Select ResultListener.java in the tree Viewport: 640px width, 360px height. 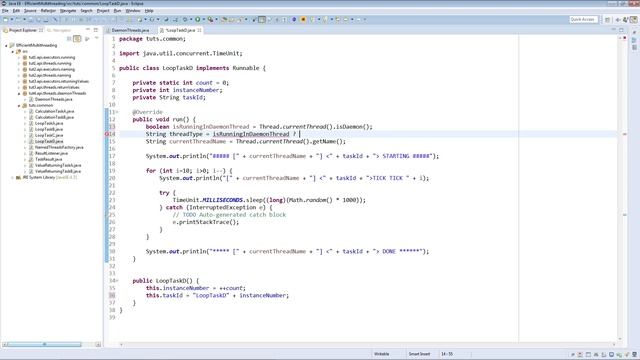click(51, 153)
